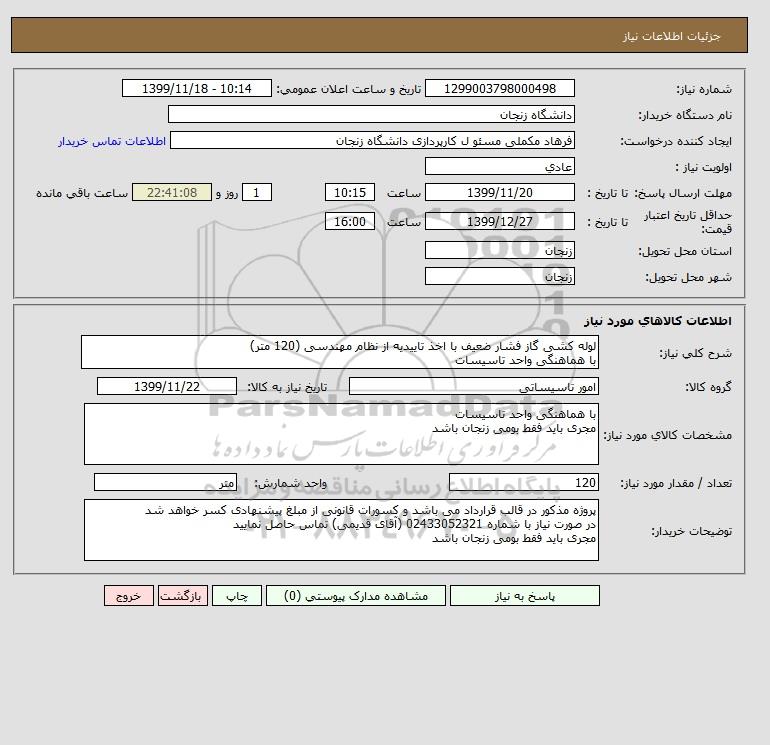Click the چاپ print button

coord(237,596)
